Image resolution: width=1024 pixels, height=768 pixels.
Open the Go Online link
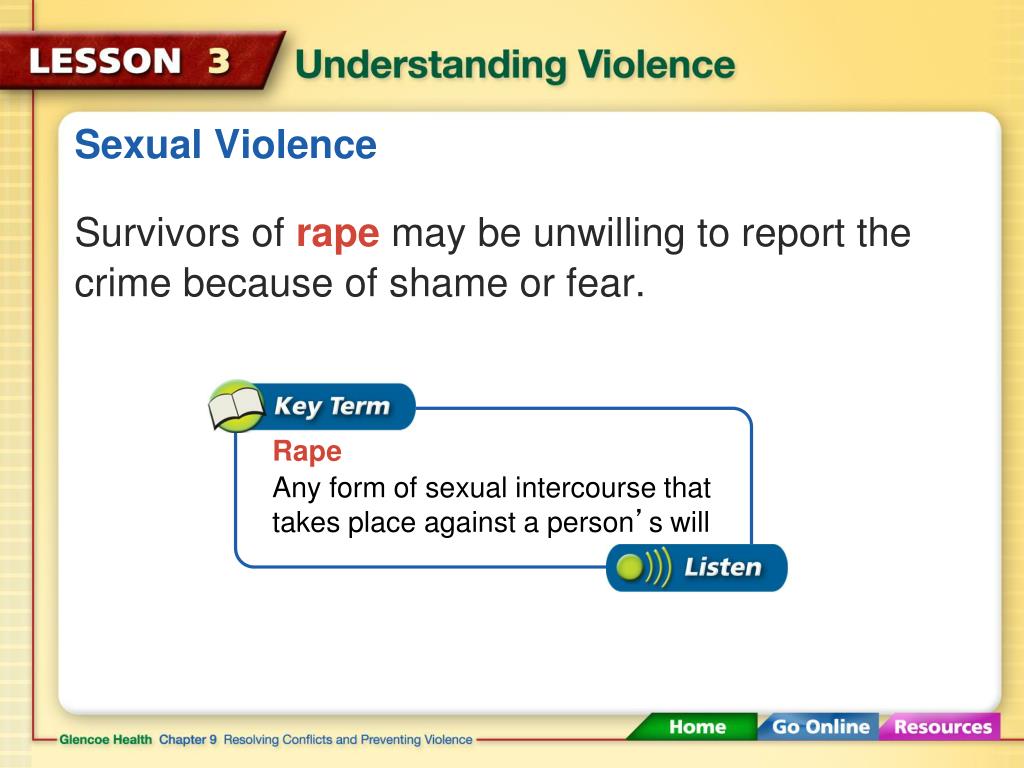(820, 726)
